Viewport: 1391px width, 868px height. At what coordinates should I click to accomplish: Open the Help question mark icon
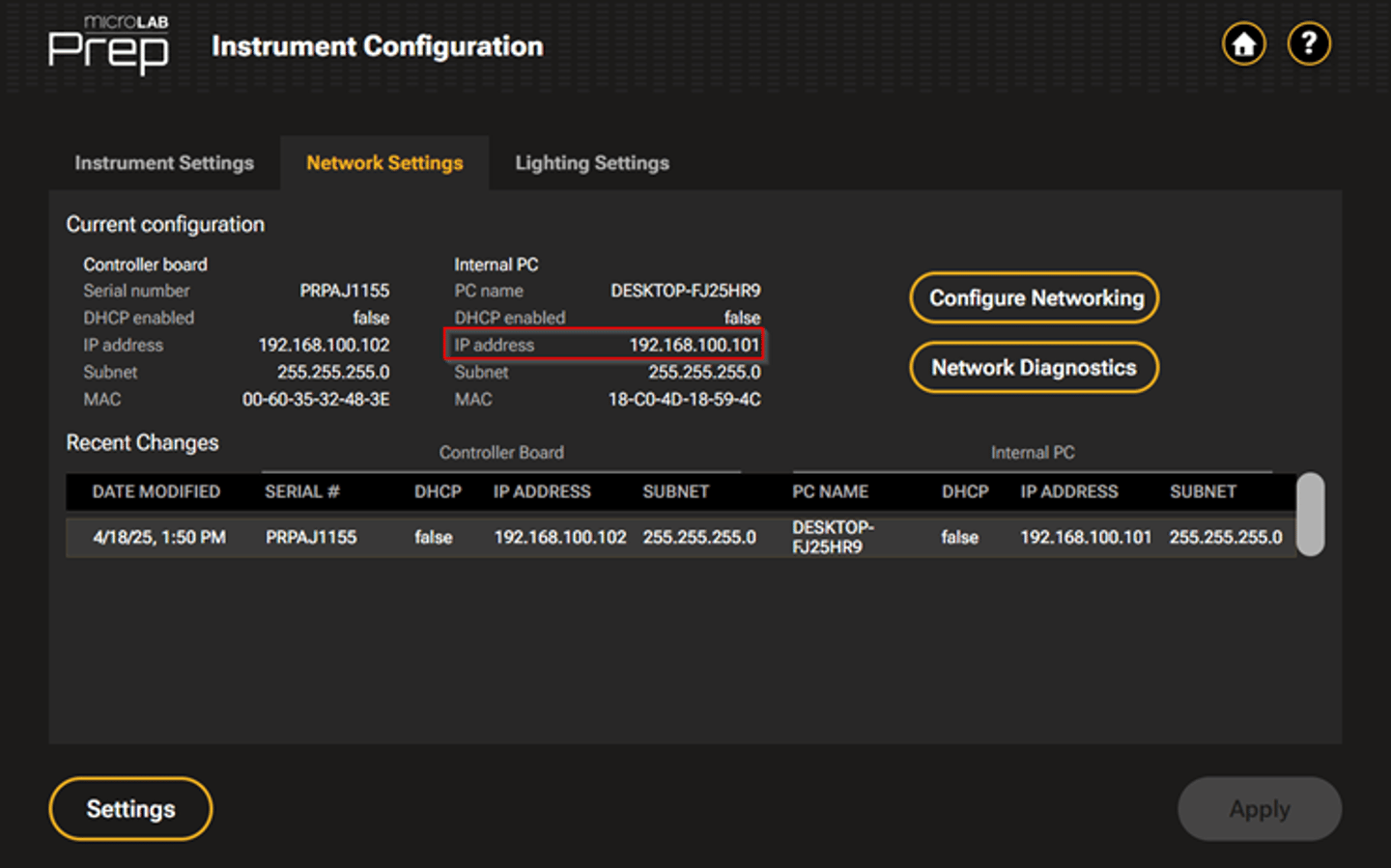[1309, 44]
